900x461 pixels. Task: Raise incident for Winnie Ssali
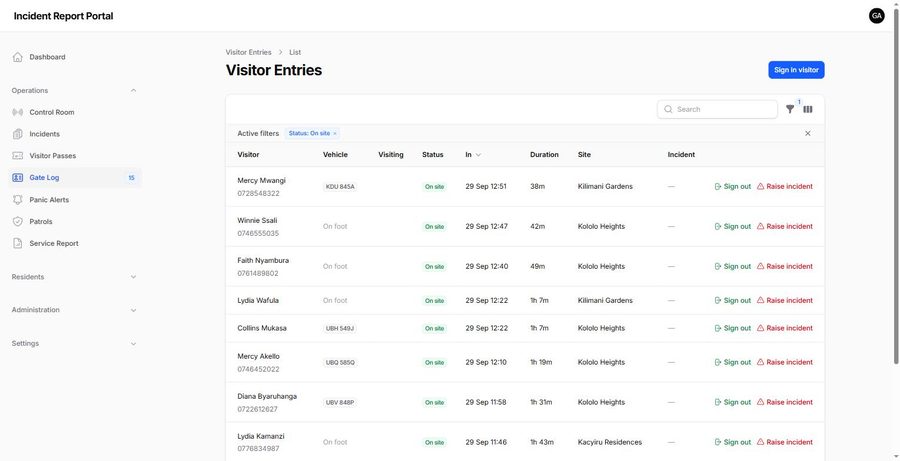[x=785, y=226]
